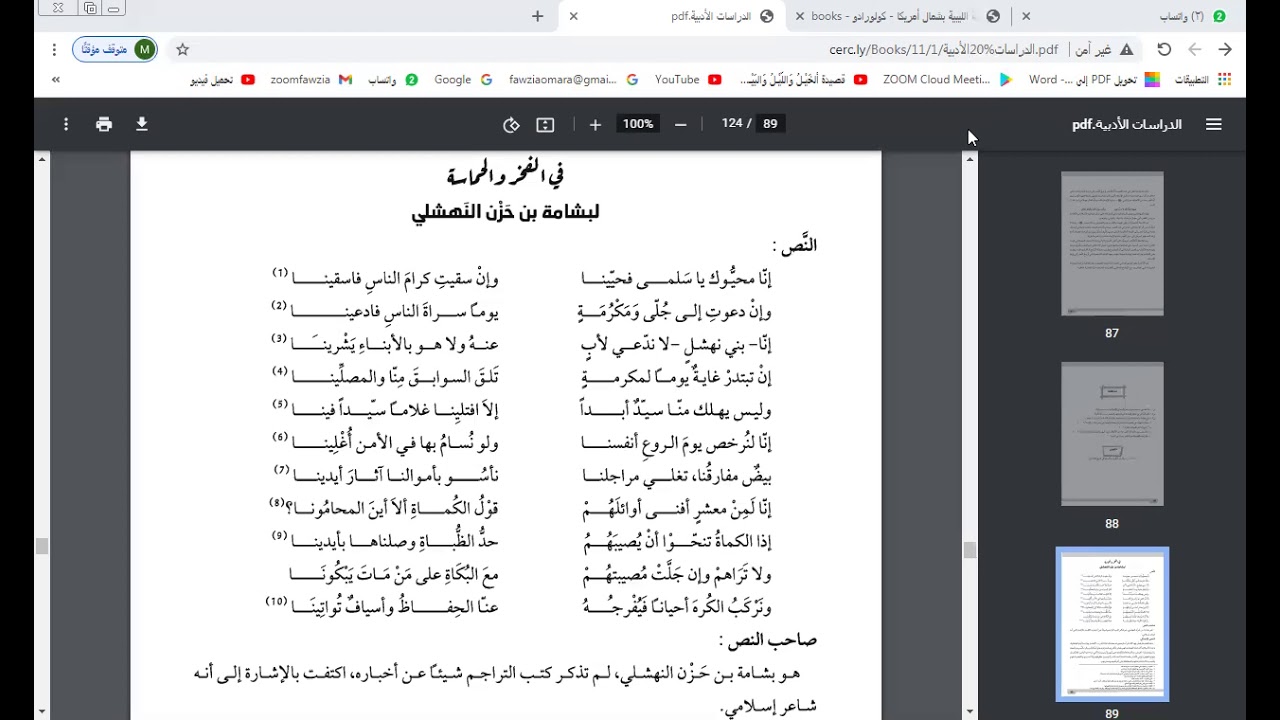The image size is (1280, 720).
Task: Edit the current page number 89 field
Action: pos(770,123)
